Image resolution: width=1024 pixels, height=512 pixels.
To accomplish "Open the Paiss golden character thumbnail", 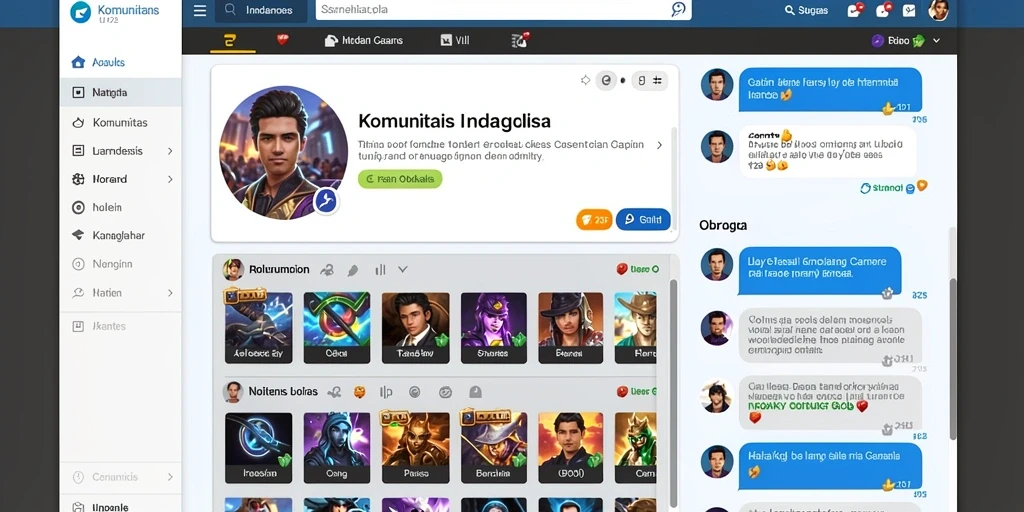I will [415, 447].
